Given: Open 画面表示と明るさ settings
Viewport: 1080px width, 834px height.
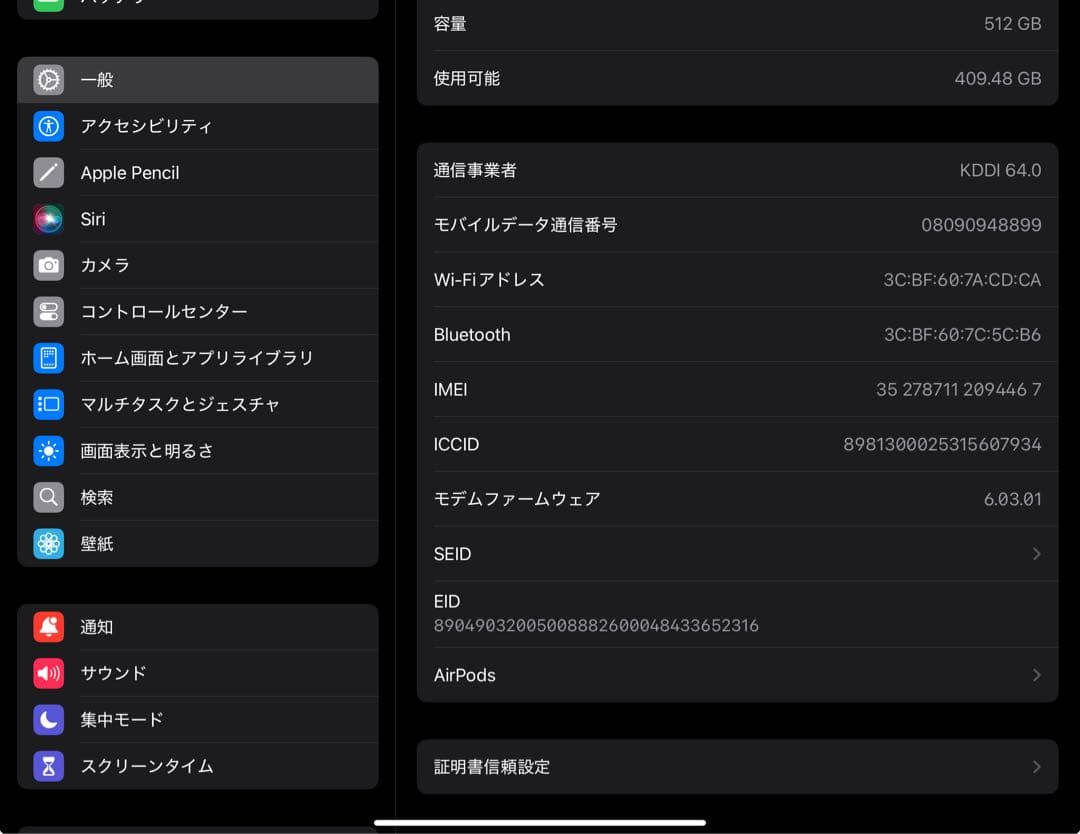Looking at the screenshot, I should pos(198,451).
